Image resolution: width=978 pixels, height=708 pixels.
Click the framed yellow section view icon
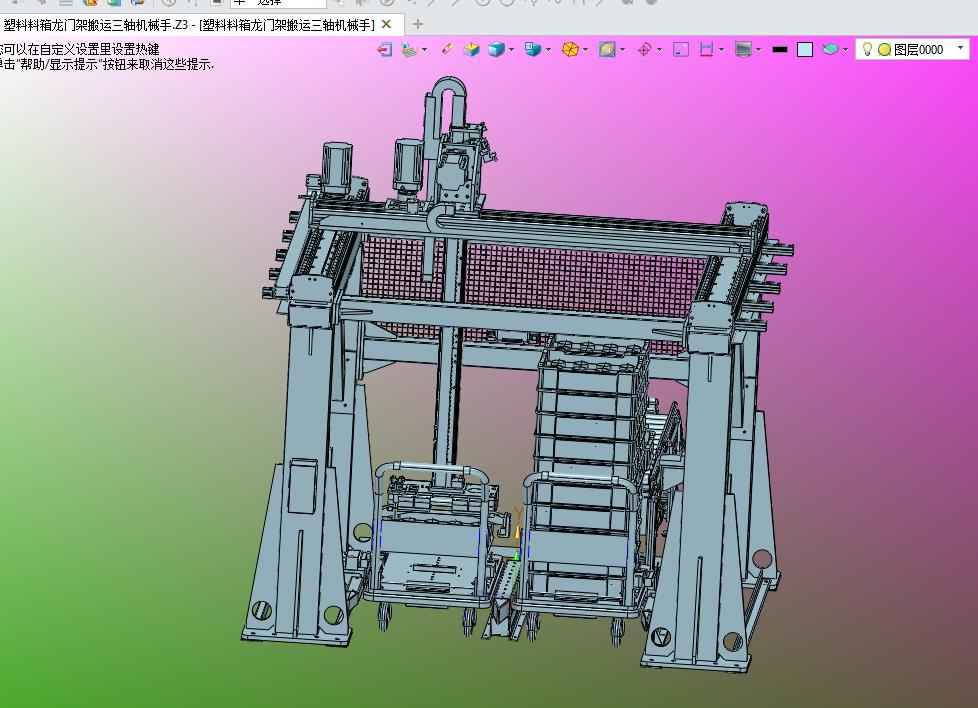(607, 49)
